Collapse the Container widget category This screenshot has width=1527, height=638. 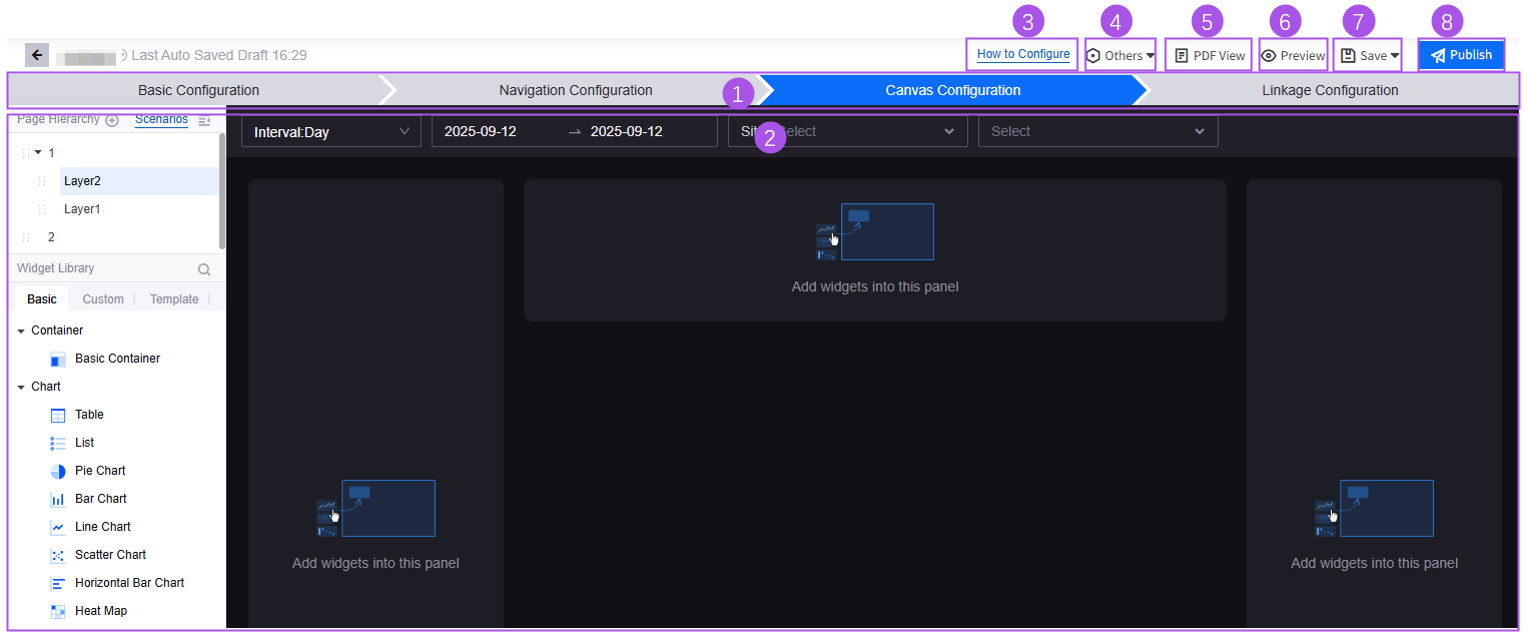pos(21,331)
